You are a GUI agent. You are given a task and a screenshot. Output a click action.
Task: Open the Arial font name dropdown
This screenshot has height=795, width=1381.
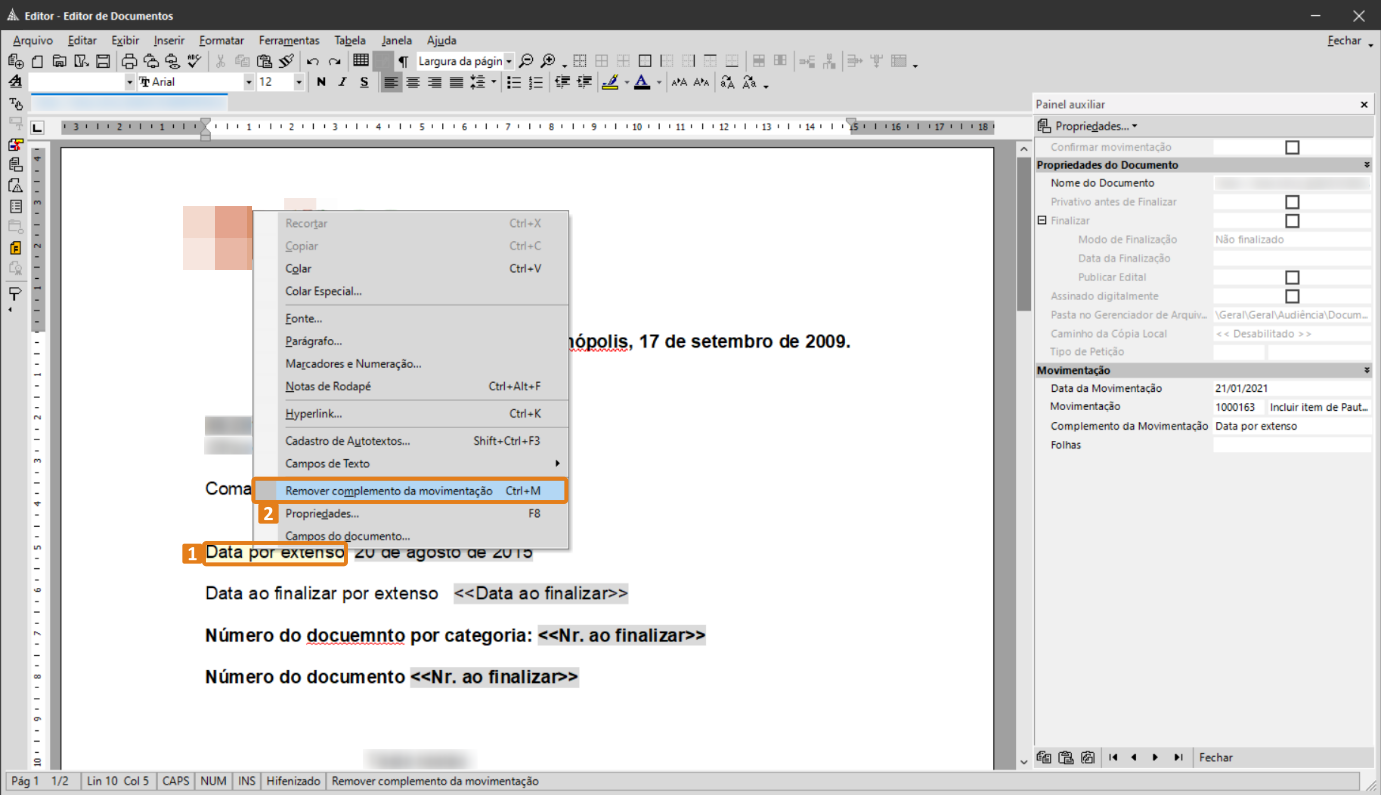point(249,82)
